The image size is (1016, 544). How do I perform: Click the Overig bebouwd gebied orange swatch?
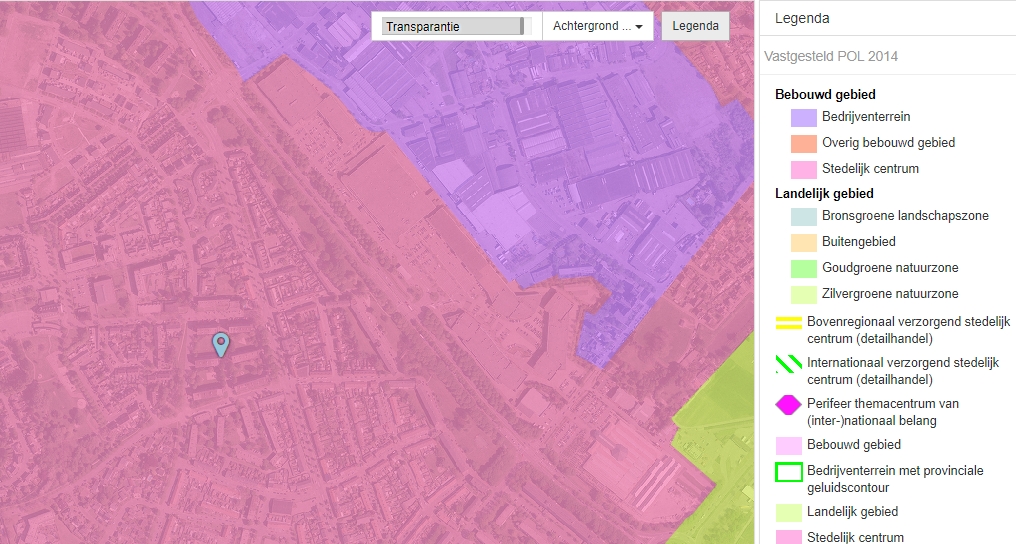pos(804,143)
